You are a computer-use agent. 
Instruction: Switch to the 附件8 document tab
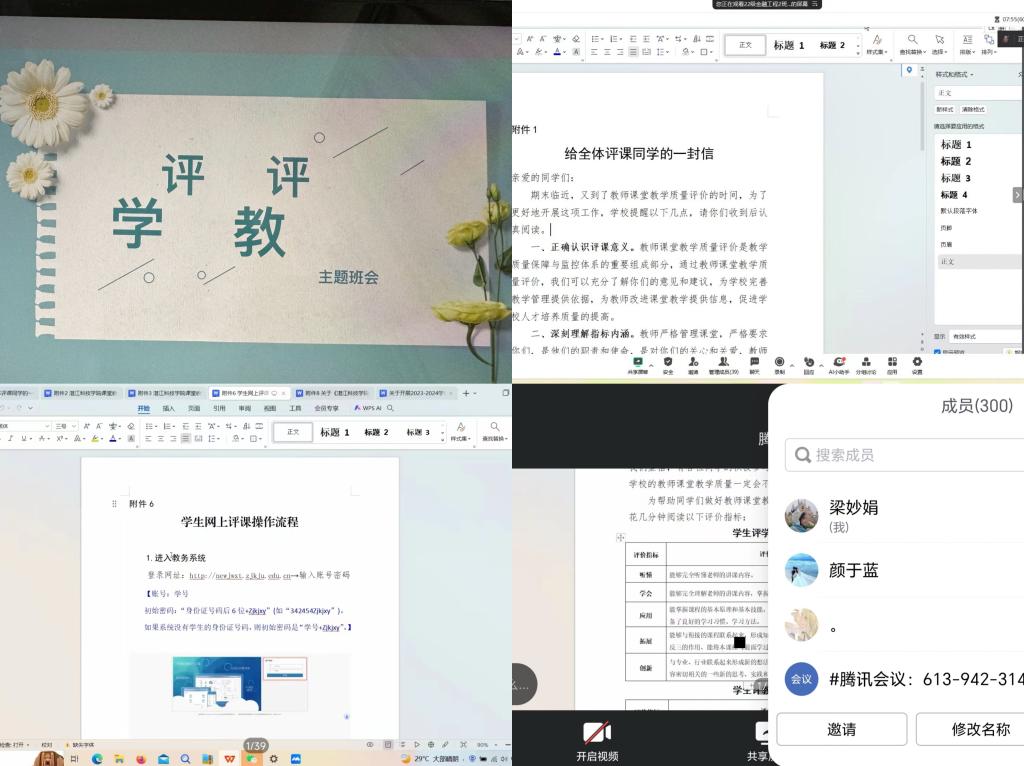point(332,393)
